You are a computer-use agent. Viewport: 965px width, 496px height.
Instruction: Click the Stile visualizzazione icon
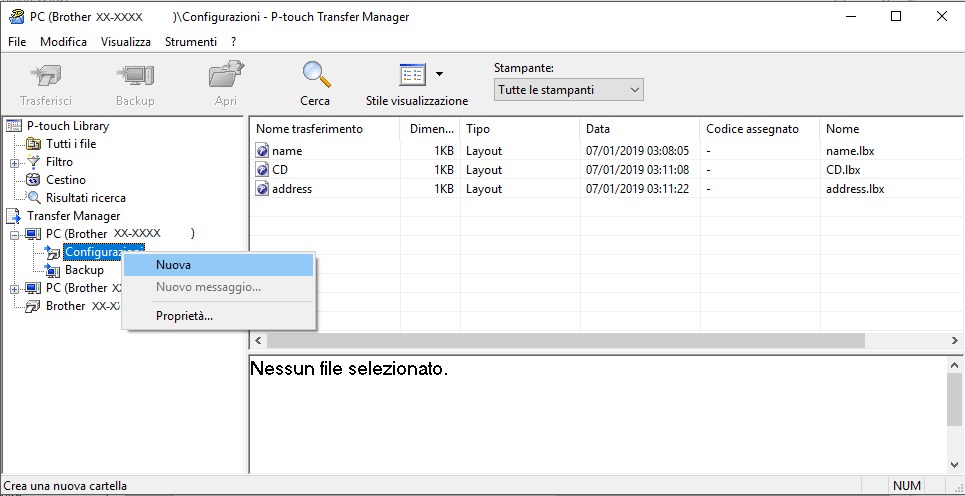coord(413,75)
